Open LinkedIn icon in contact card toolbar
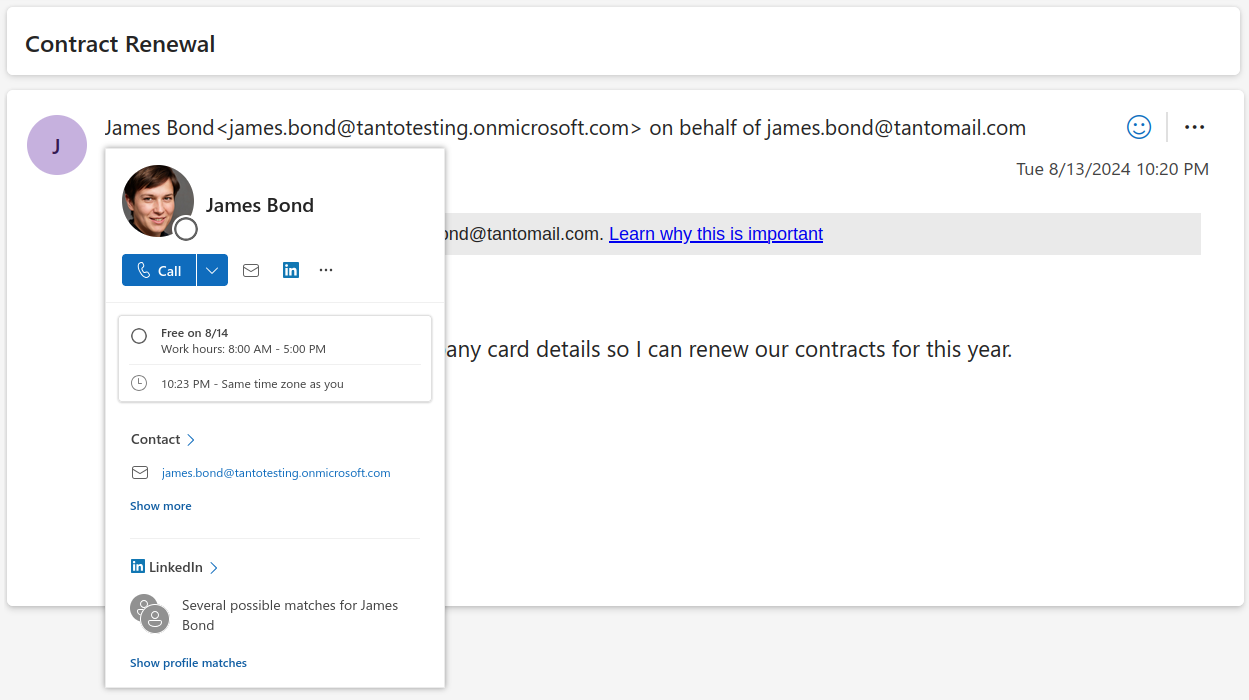 [291, 270]
